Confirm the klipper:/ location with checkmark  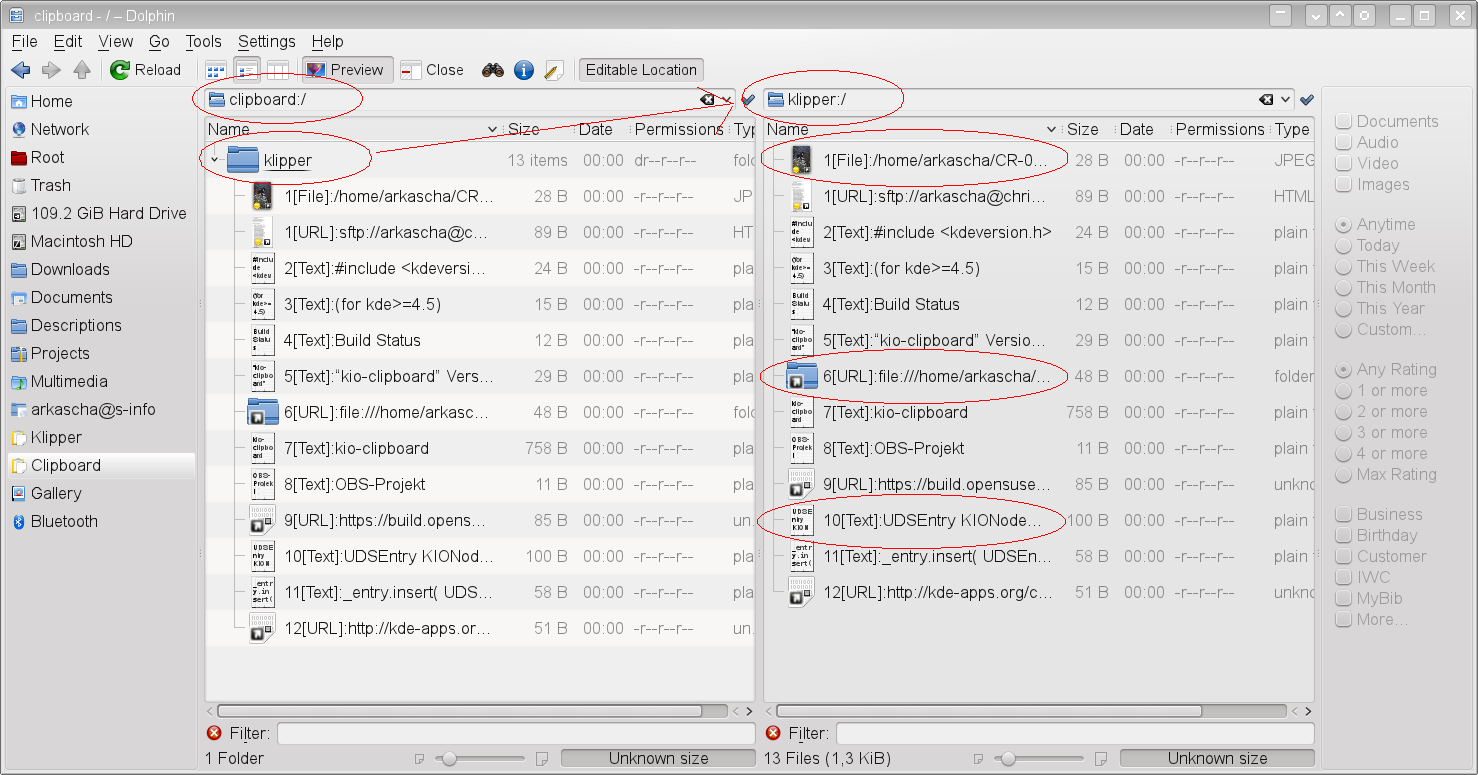tap(1306, 100)
